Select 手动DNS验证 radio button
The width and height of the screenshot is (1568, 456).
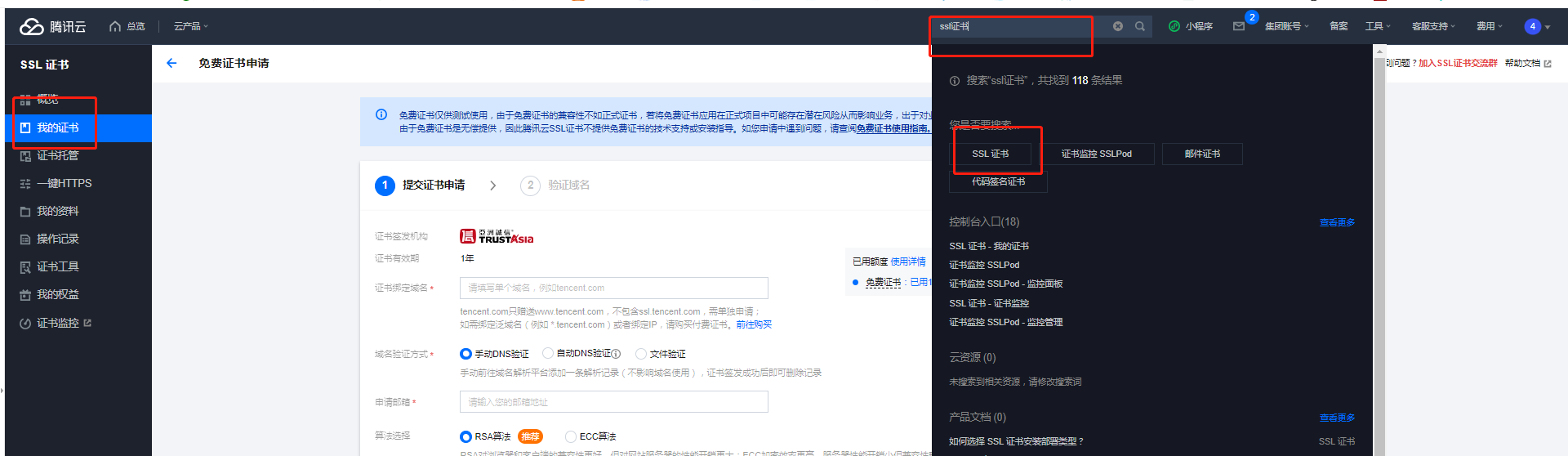(465, 354)
